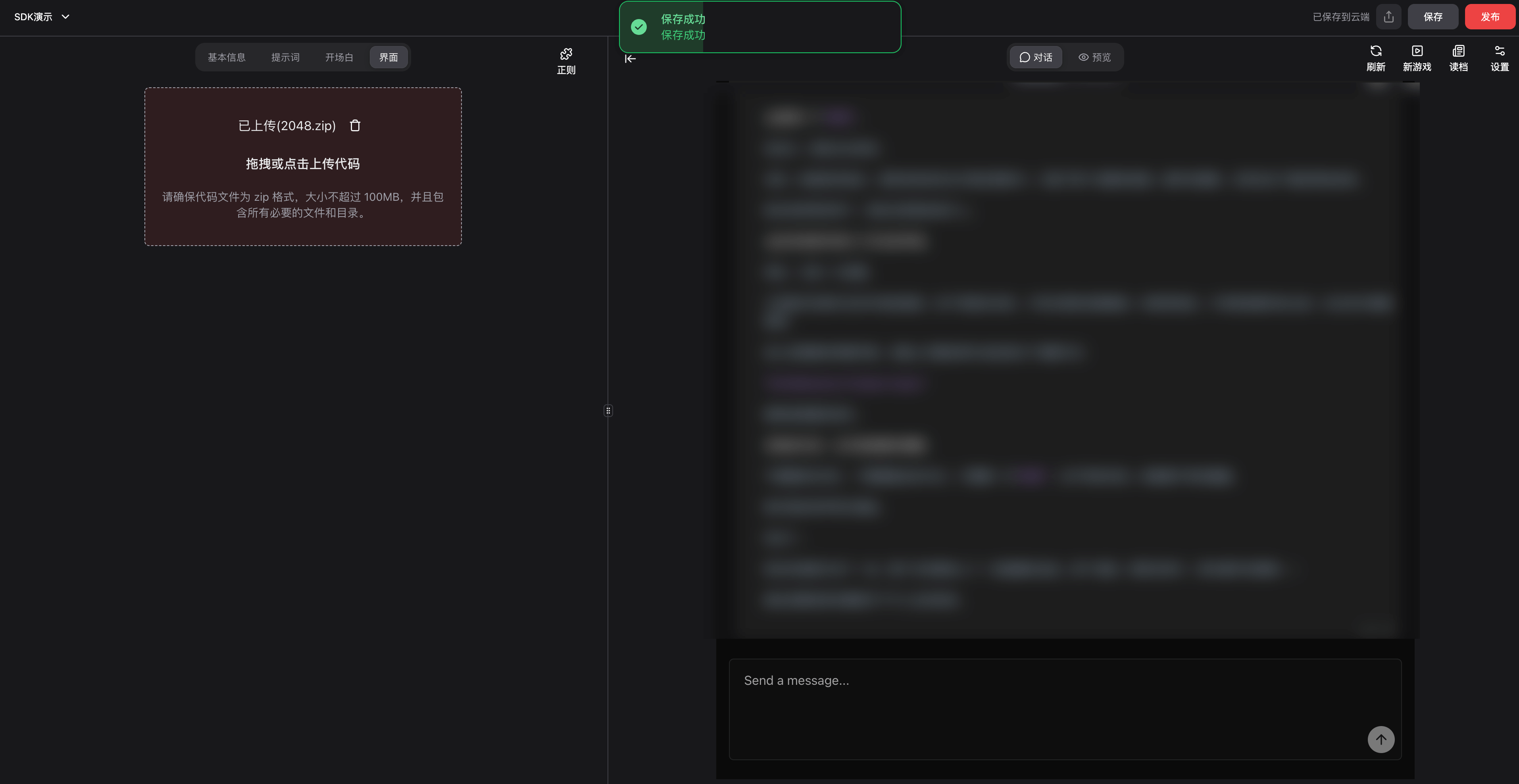The width and height of the screenshot is (1519, 784).
Task: Click the 刷新 refresh icon
Action: (x=1375, y=51)
